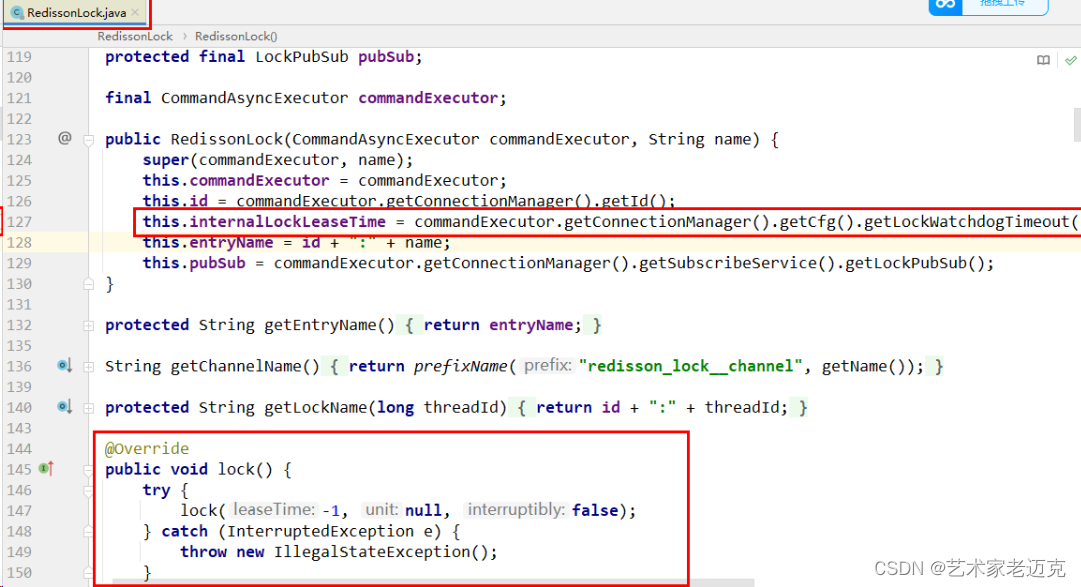Click 'getLockWatchdogTimeout' method call
Screen dimensions: 1081x587
pos(966,221)
